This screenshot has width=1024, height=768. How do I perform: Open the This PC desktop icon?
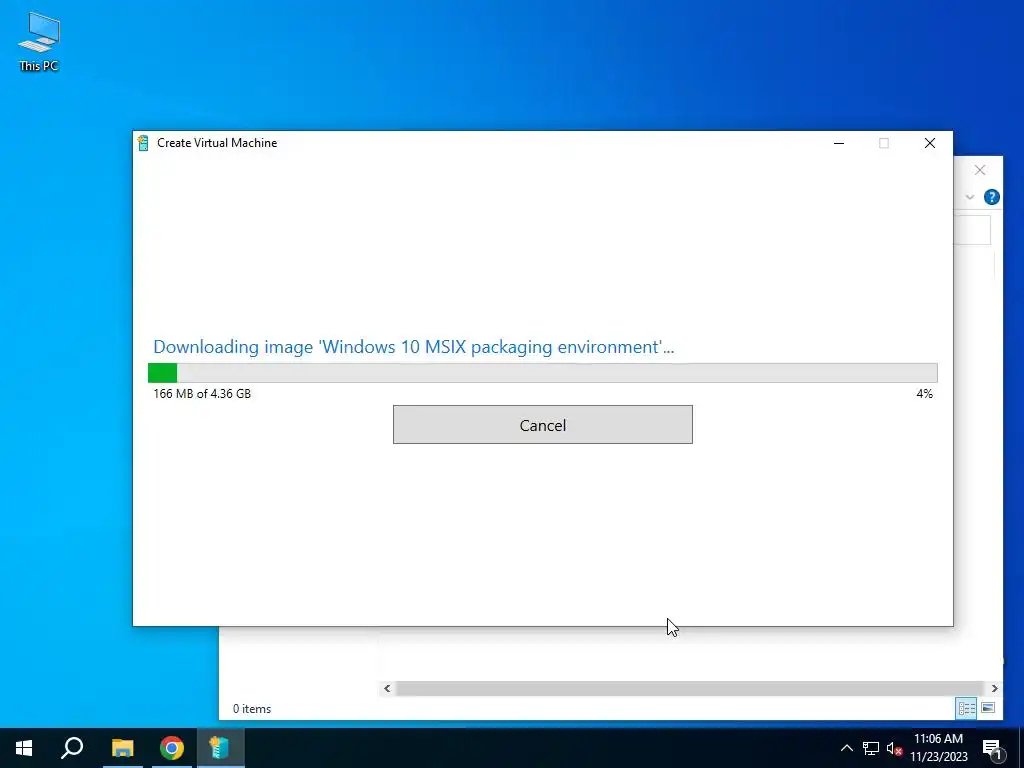pyautogui.click(x=39, y=42)
